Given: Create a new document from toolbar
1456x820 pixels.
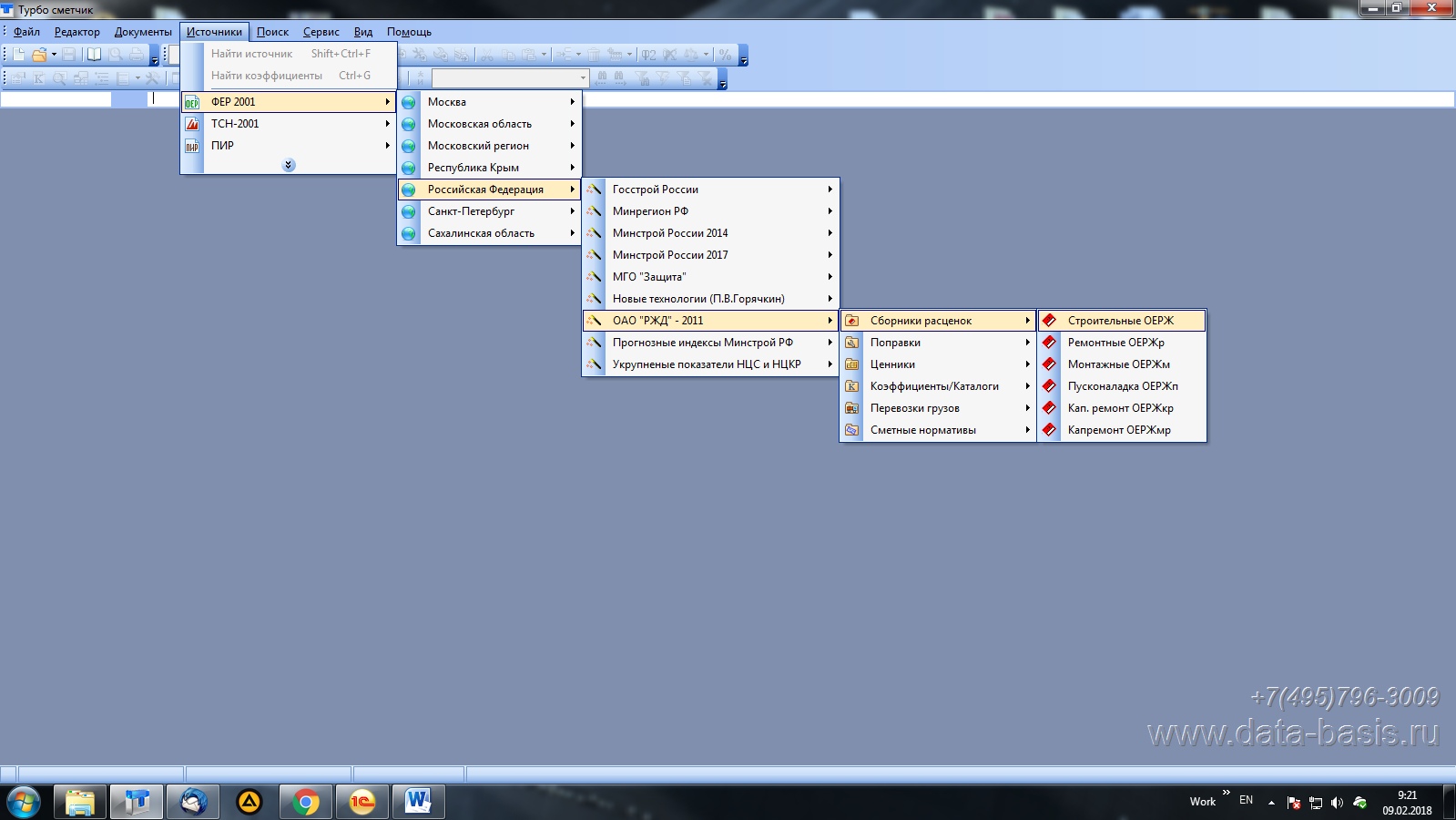Looking at the screenshot, I should pos(19,55).
